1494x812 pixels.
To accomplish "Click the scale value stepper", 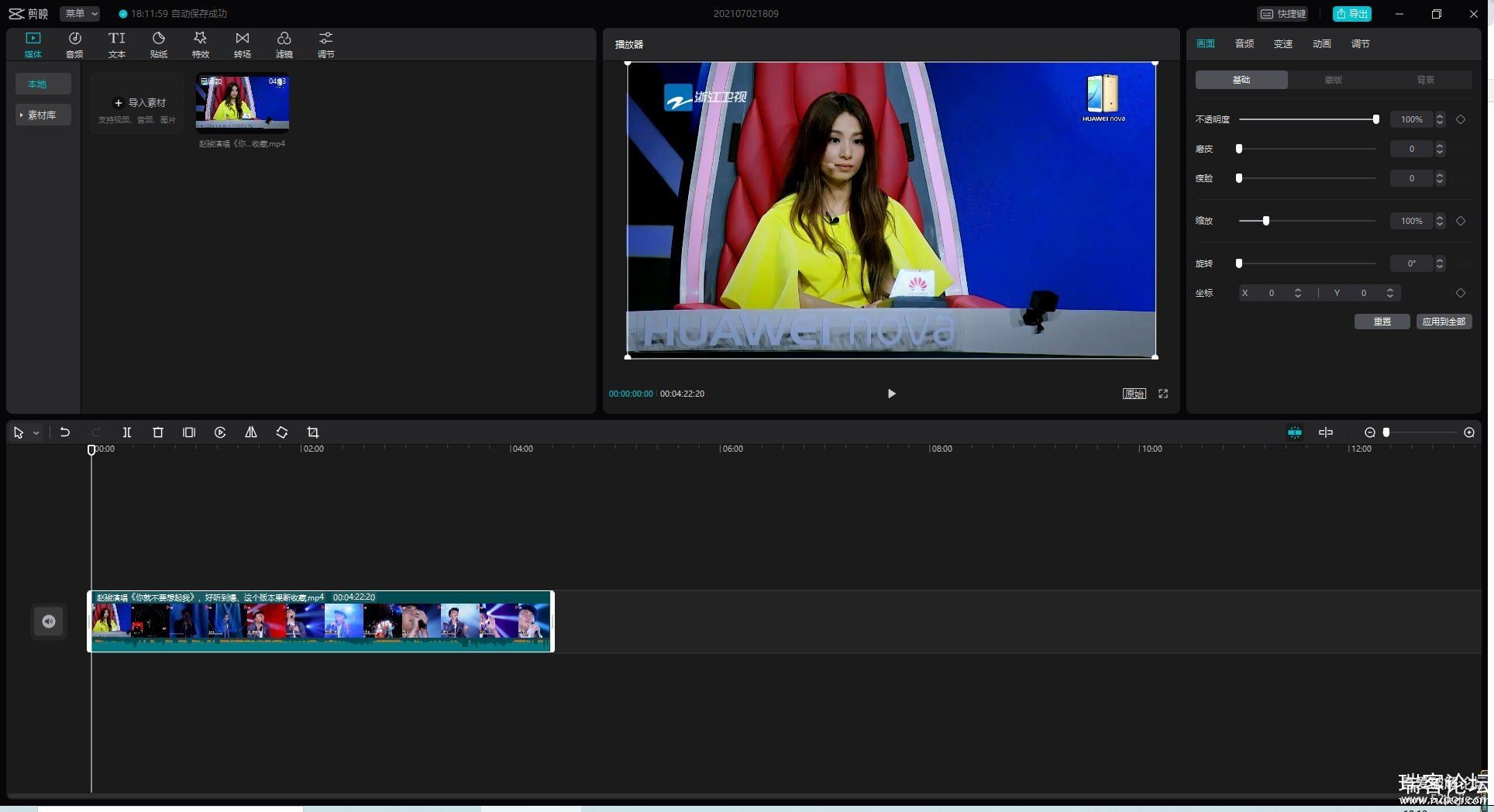I will tap(1440, 221).
